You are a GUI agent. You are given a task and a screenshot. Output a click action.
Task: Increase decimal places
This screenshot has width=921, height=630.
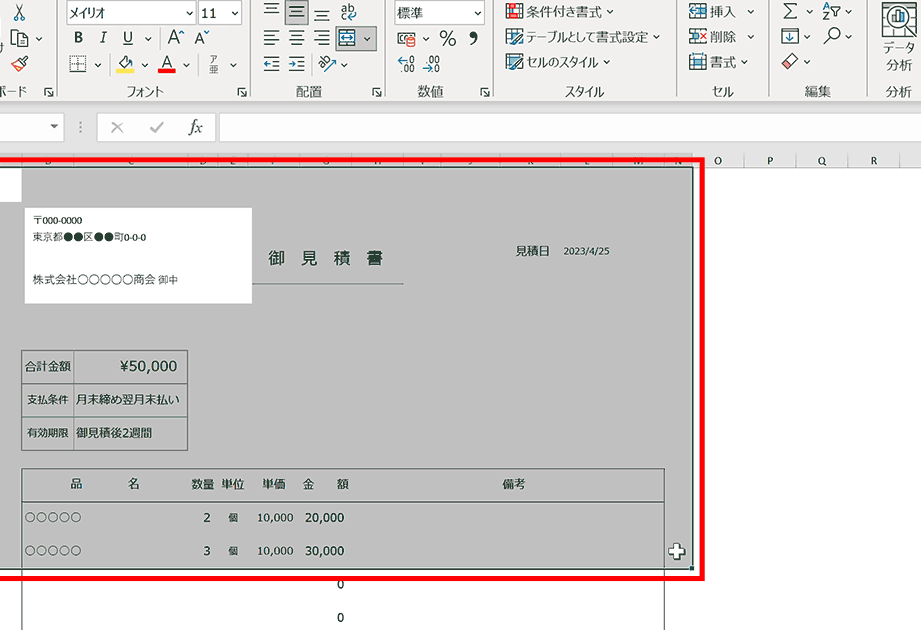point(406,64)
